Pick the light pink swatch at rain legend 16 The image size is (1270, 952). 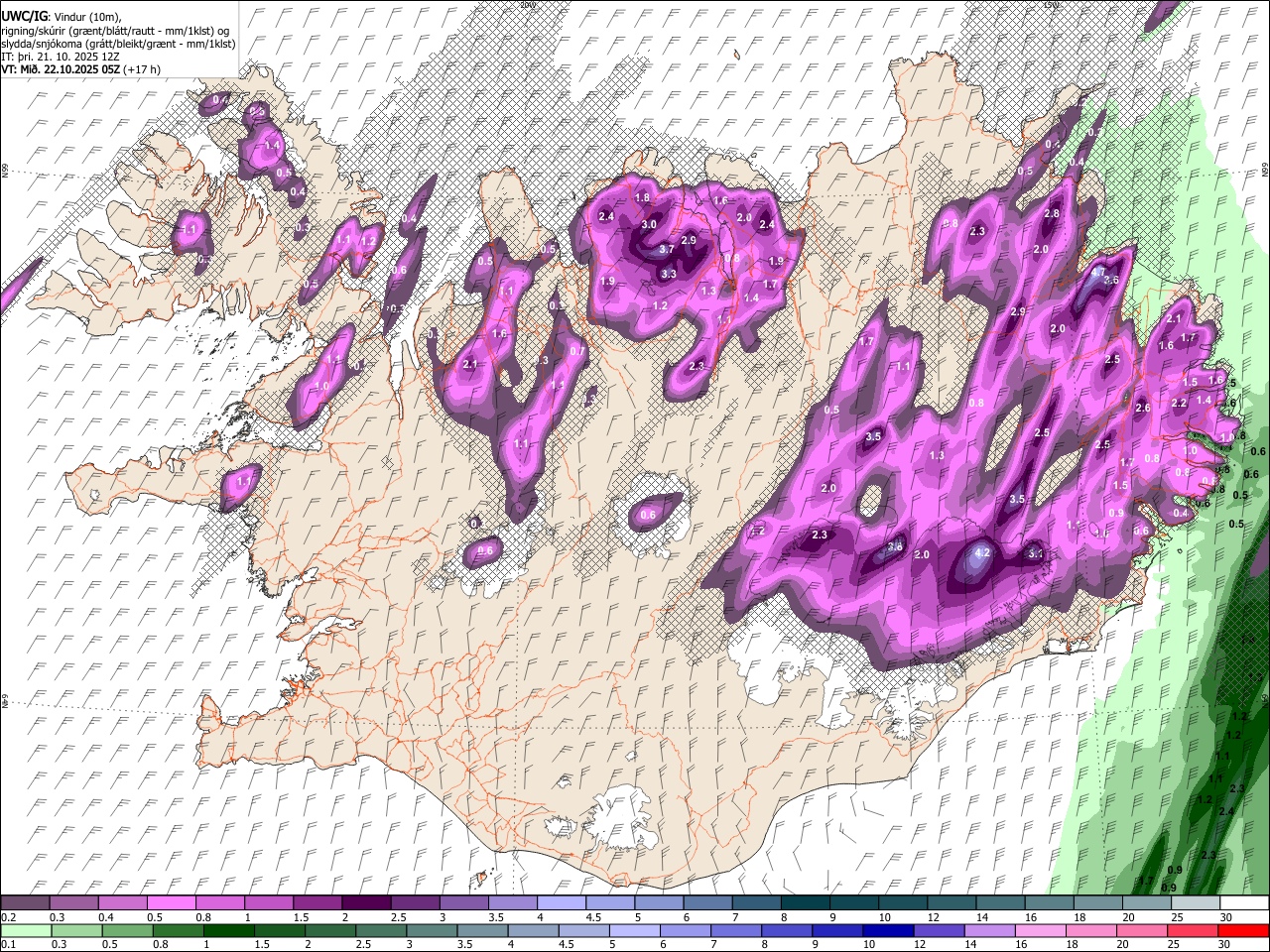1039,931
